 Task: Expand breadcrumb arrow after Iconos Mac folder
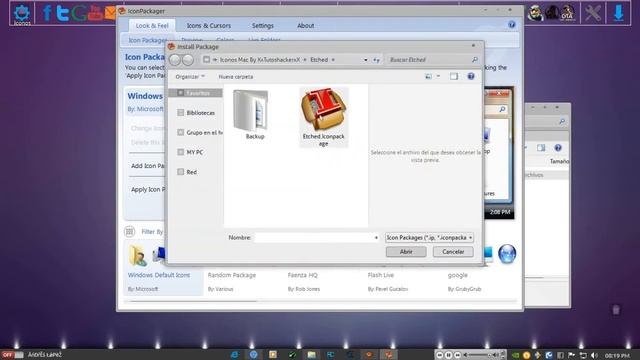(304, 60)
